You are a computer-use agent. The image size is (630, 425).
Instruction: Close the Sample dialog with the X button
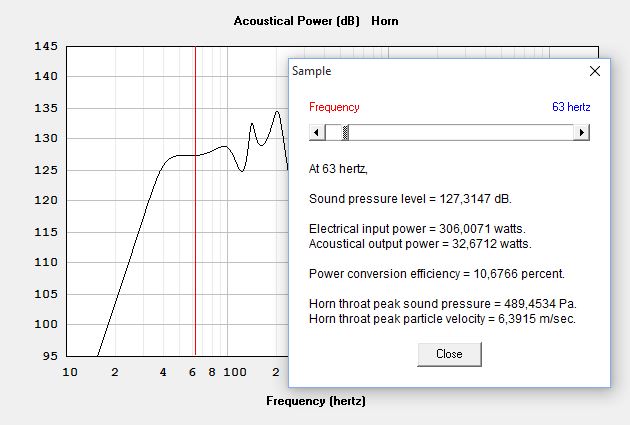[595, 71]
